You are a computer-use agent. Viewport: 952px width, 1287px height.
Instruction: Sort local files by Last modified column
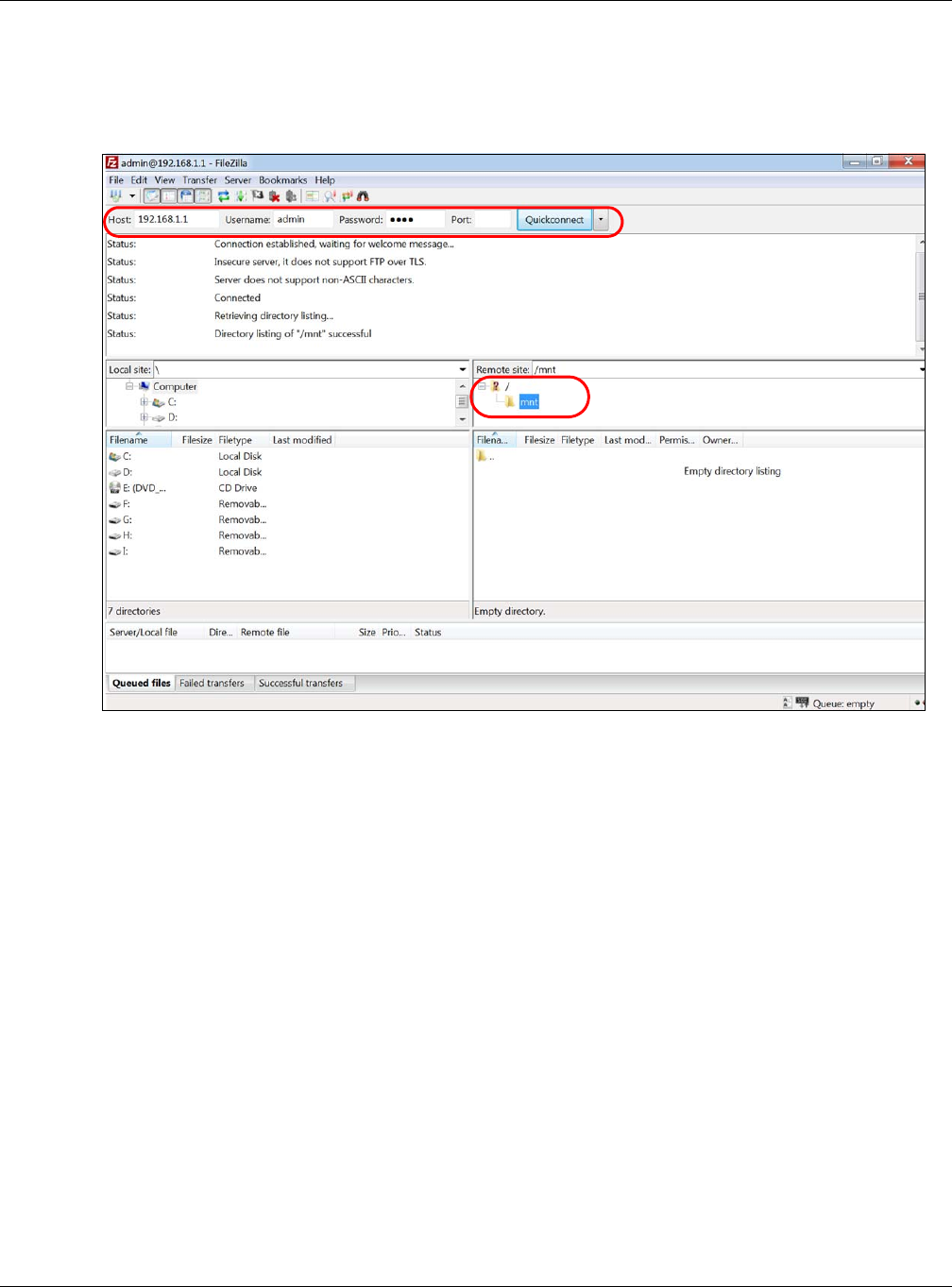302,440
